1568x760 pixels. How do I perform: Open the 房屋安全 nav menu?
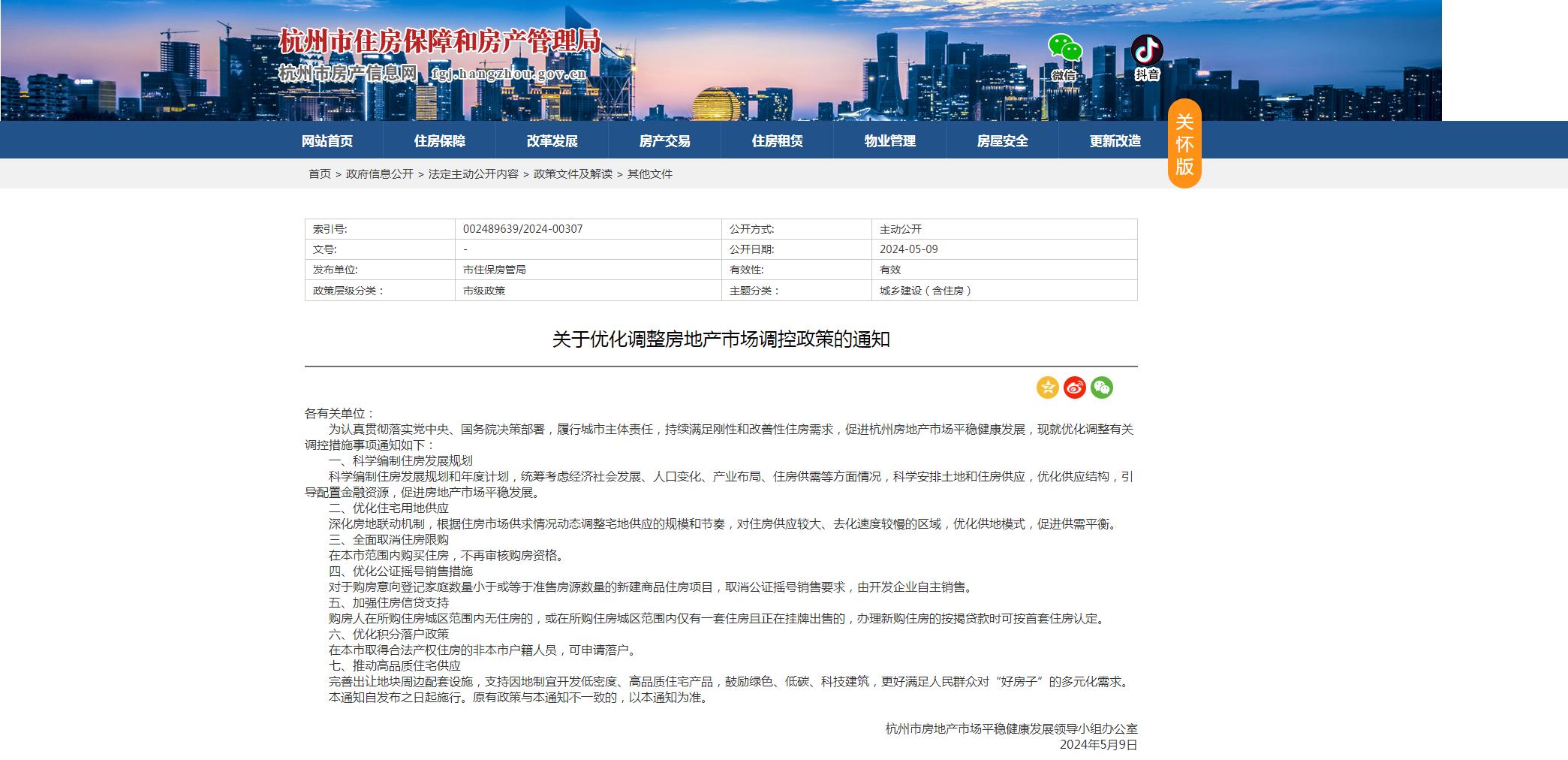pyautogui.click(x=1003, y=140)
